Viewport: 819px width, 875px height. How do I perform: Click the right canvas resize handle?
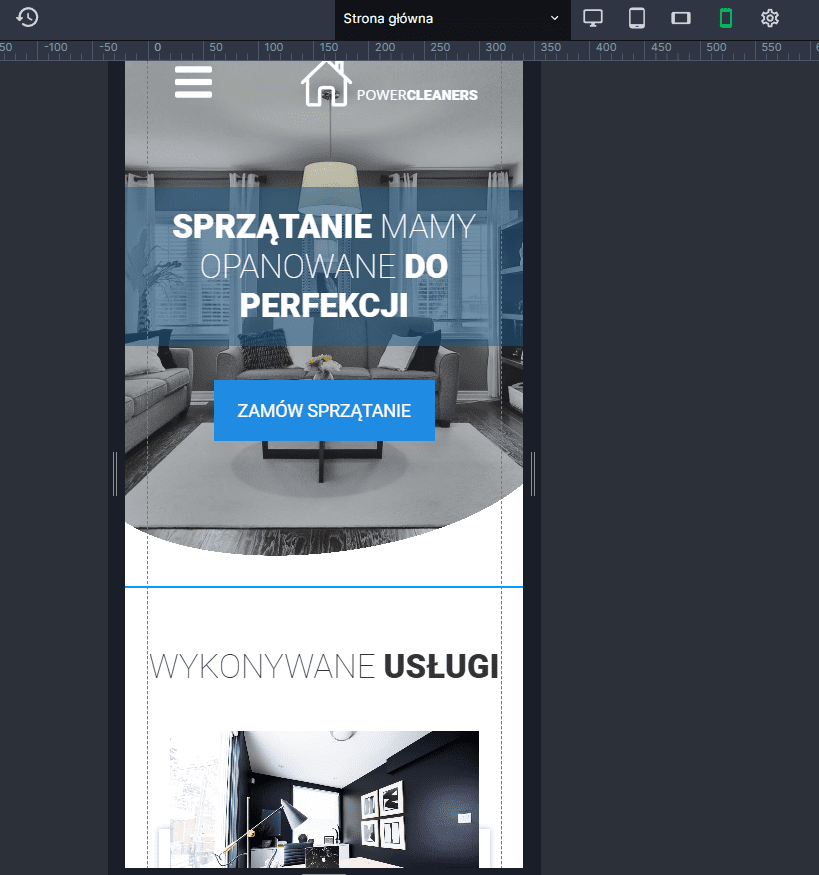click(533, 473)
